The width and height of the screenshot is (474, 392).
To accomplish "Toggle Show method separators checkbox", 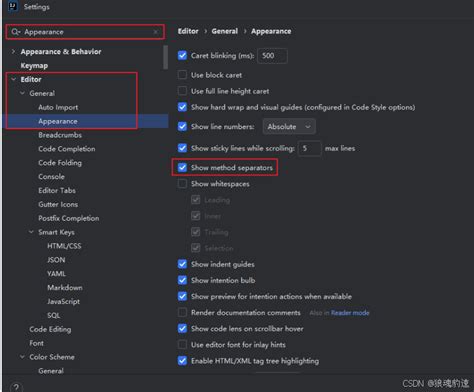I will click(182, 167).
